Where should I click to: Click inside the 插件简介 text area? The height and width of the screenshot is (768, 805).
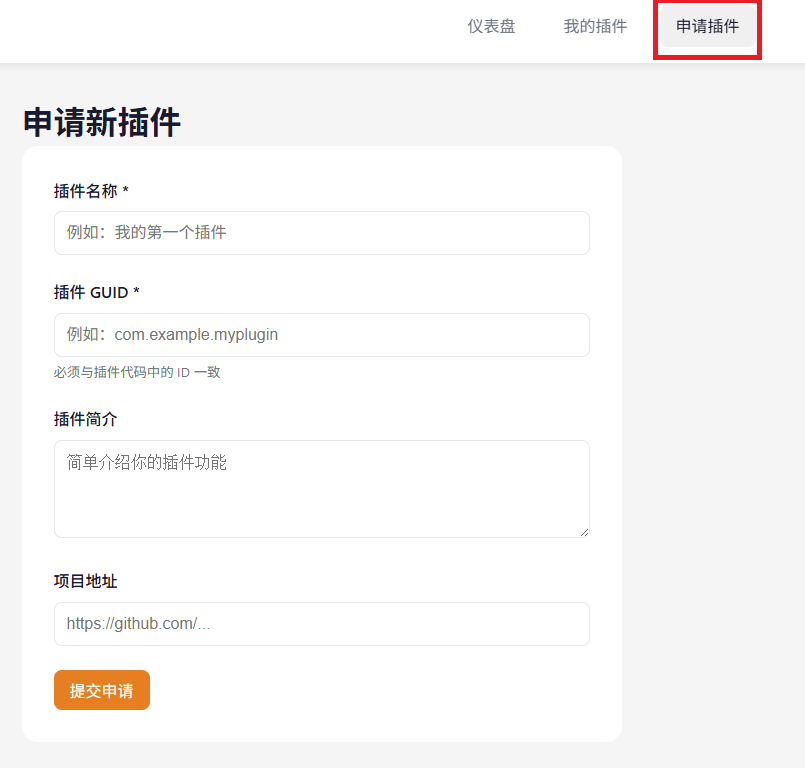[x=321, y=489]
